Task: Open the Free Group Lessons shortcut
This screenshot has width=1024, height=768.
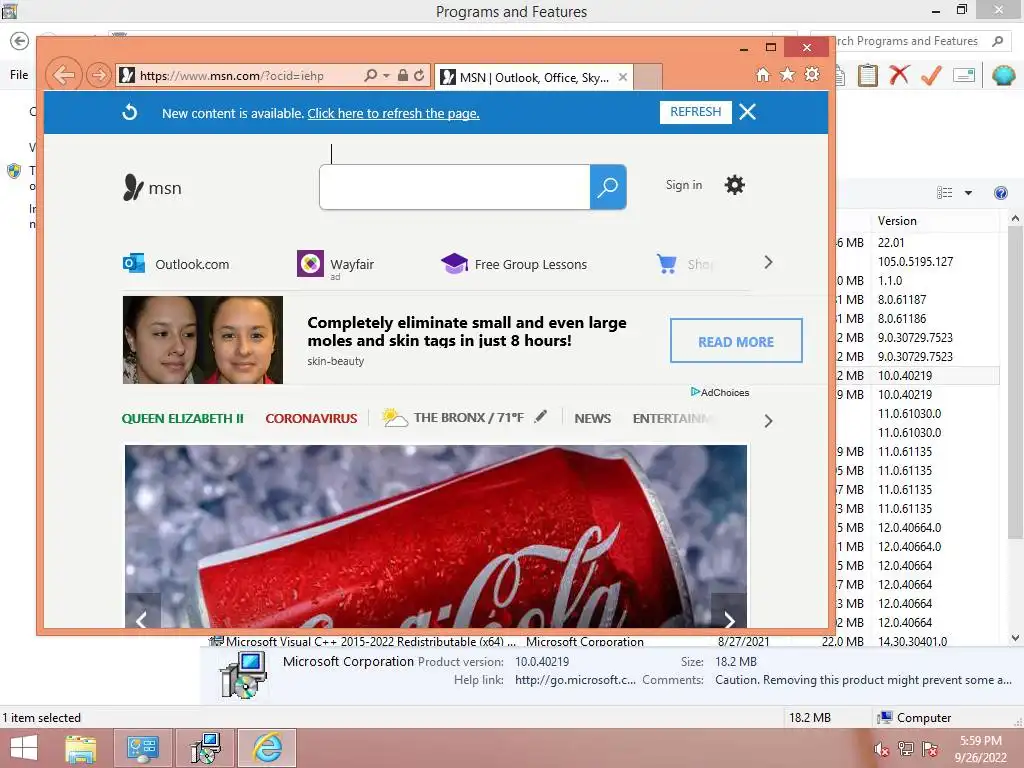Action: [514, 264]
